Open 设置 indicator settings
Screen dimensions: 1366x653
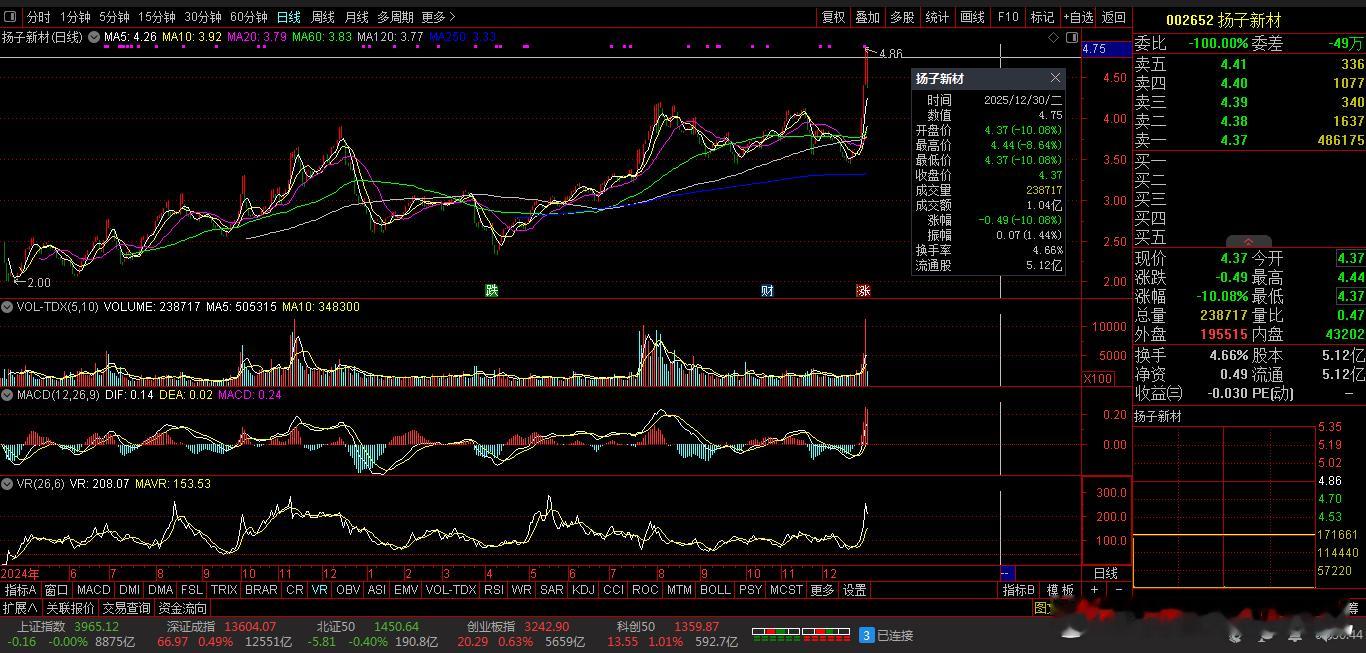click(x=855, y=590)
